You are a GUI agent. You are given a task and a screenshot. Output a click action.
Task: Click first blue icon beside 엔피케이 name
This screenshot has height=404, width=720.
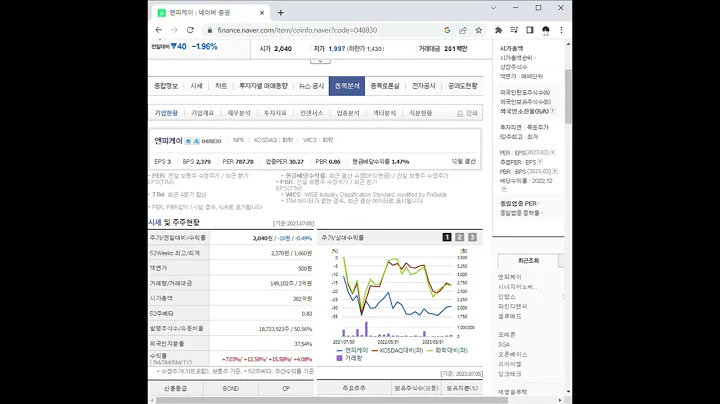188,141
